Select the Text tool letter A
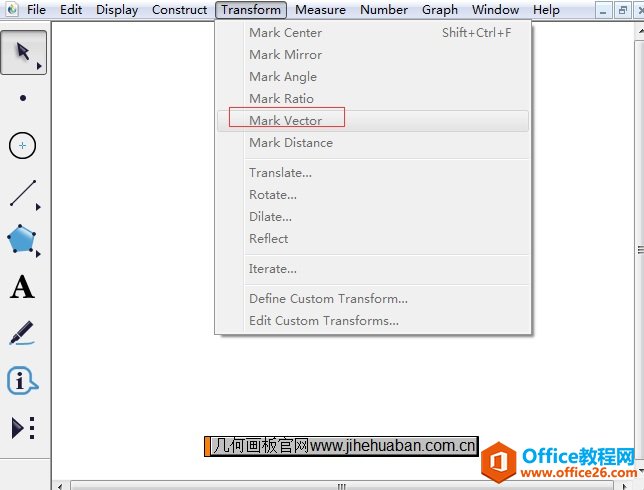 (22, 287)
